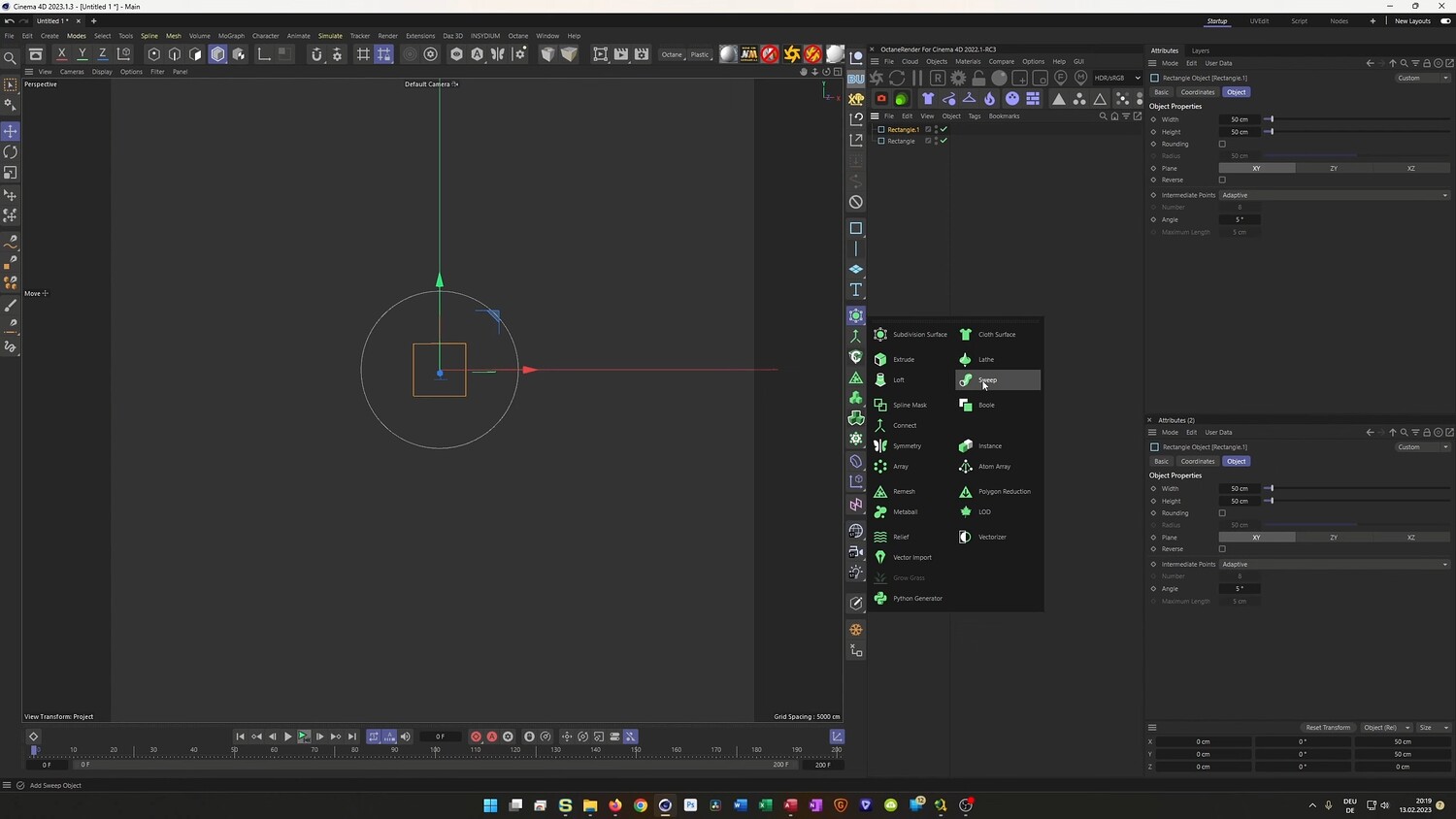This screenshot has width=1456, height=819.
Task: Click the search magnifier icon at top left
Action: point(11,58)
